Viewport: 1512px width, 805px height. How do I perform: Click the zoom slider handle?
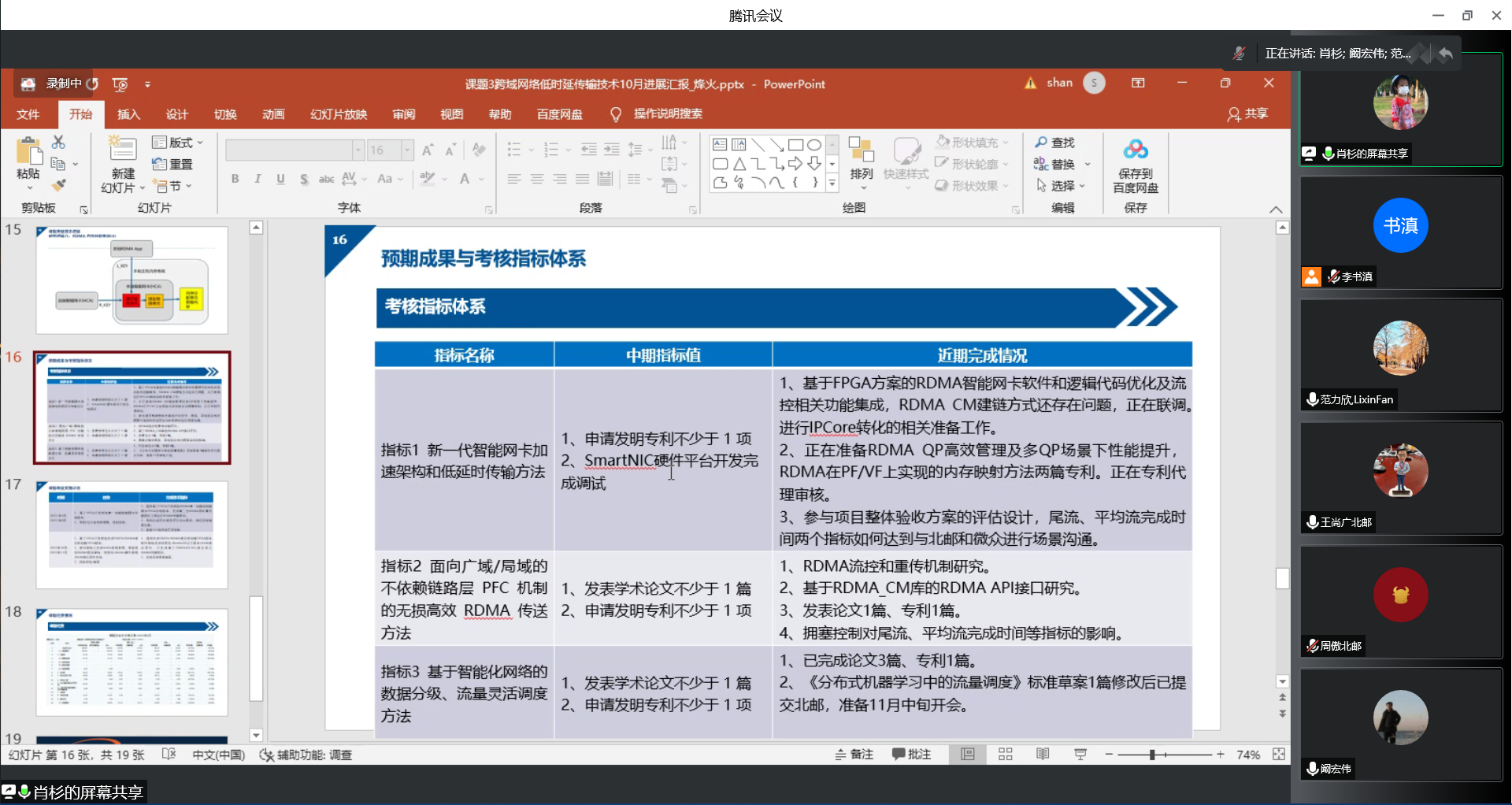[1152, 755]
